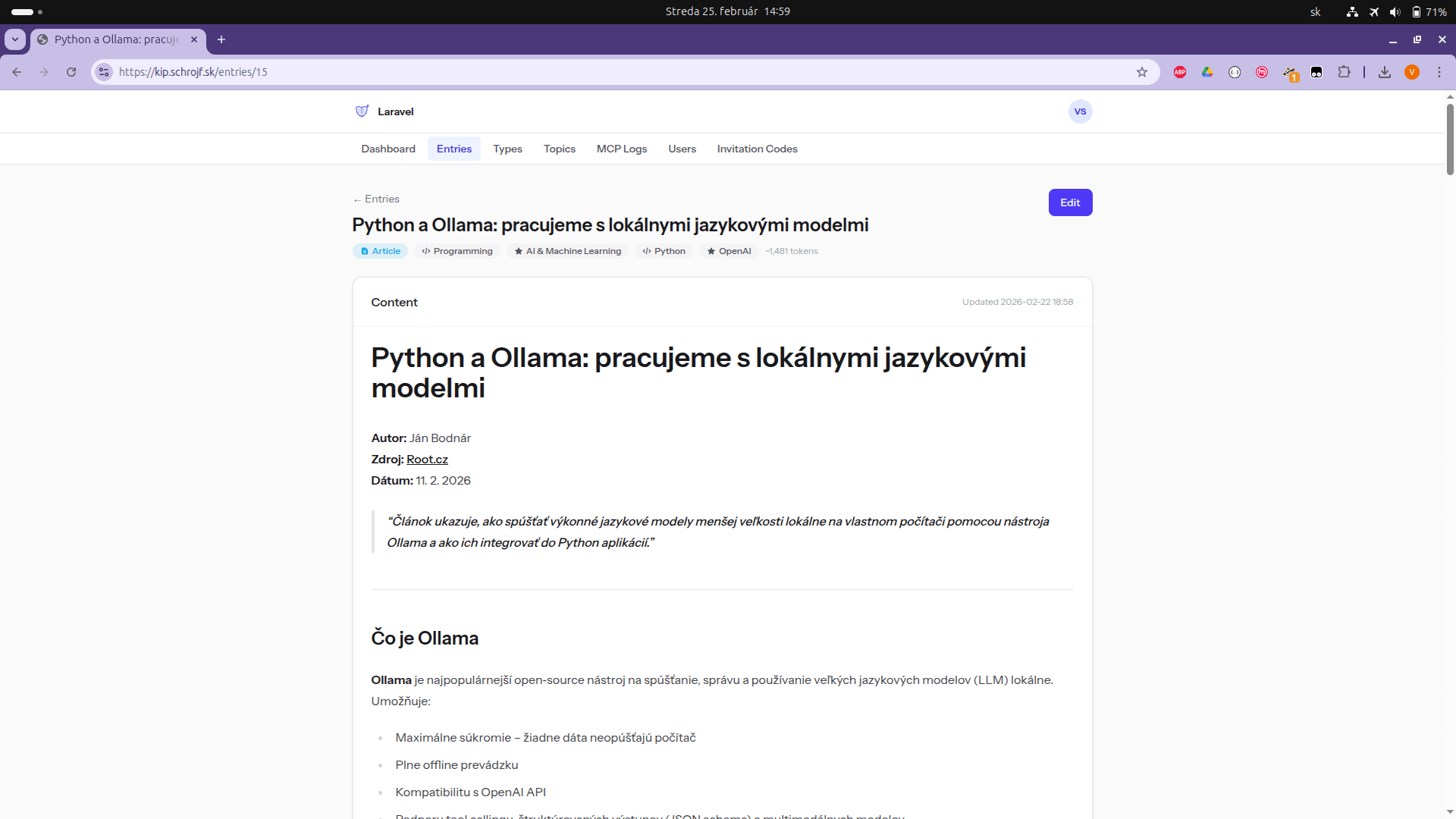Click the Article type badge

[380, 251]
